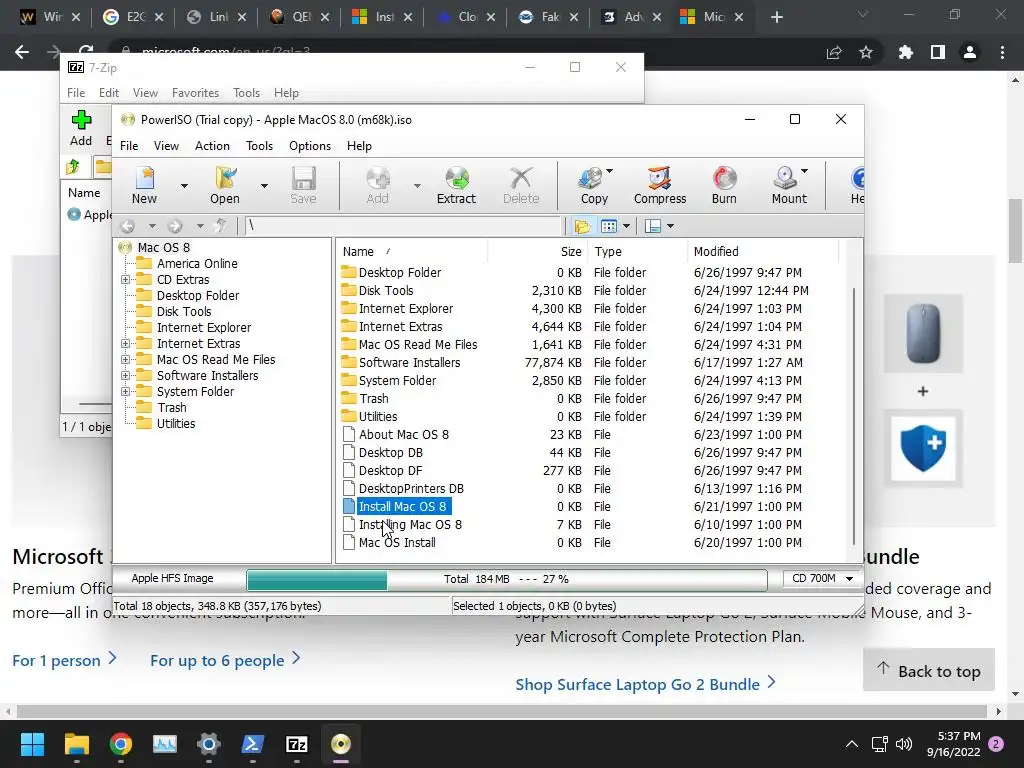Select Utilities in the folder tree
Image resolution: width=1024 pixels, height=768 pixels.
coord(176,424)
